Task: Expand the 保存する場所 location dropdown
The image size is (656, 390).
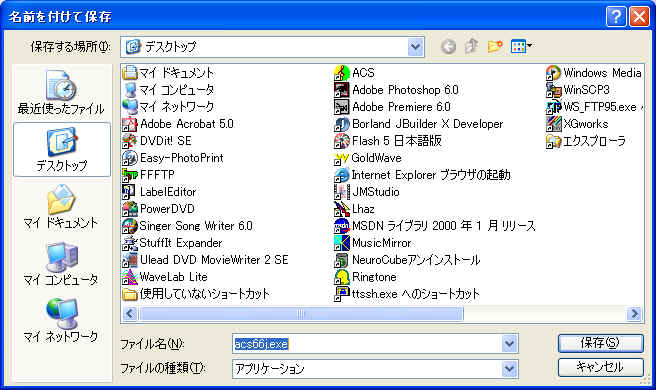Action: (x=415, y=46)
